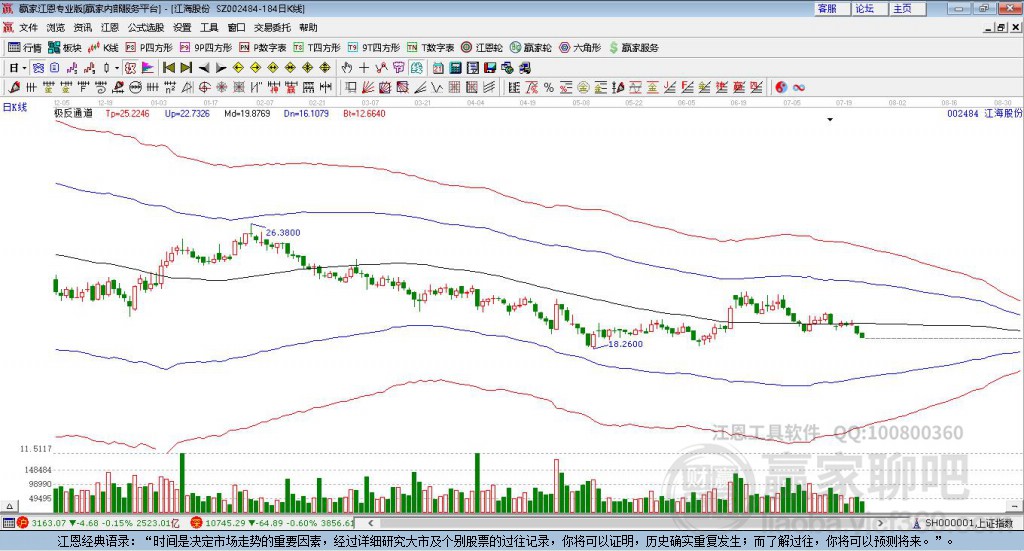Toggle the magenta flag indicator icon
Viewport: 1024px width, 551px height.
[x=148, y=68]
